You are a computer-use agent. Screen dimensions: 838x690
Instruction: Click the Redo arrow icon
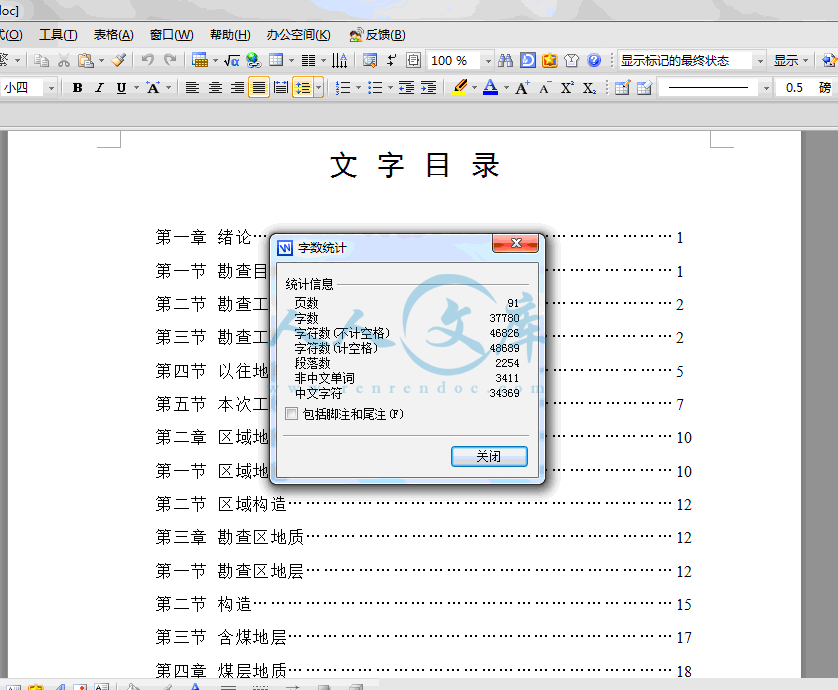170,60
